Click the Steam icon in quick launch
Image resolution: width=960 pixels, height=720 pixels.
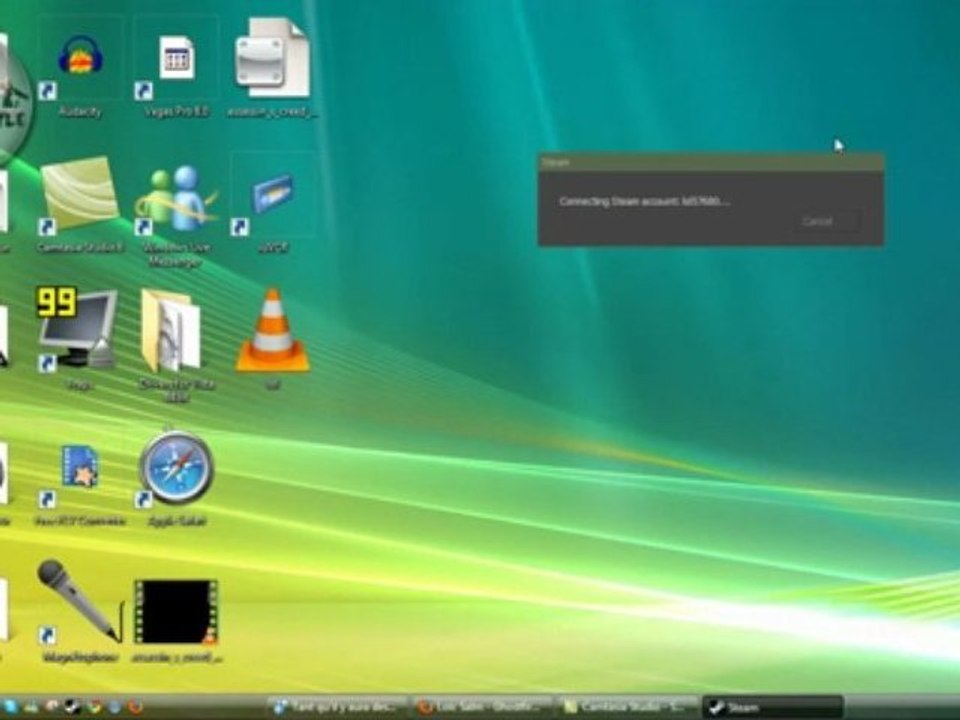[72, 707]
